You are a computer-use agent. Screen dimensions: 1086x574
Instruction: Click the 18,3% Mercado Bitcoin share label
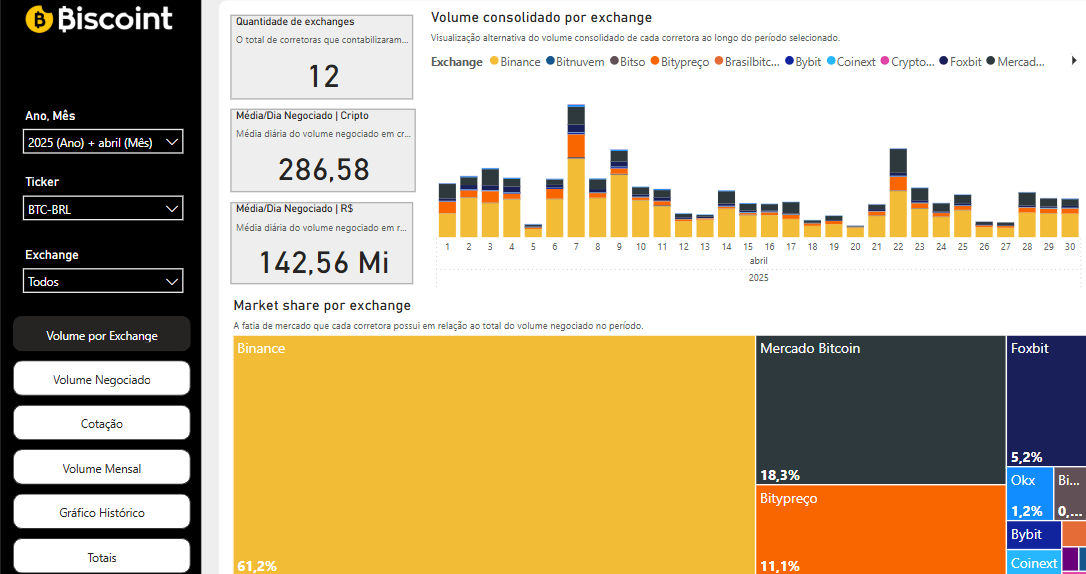tap(780, 475)
